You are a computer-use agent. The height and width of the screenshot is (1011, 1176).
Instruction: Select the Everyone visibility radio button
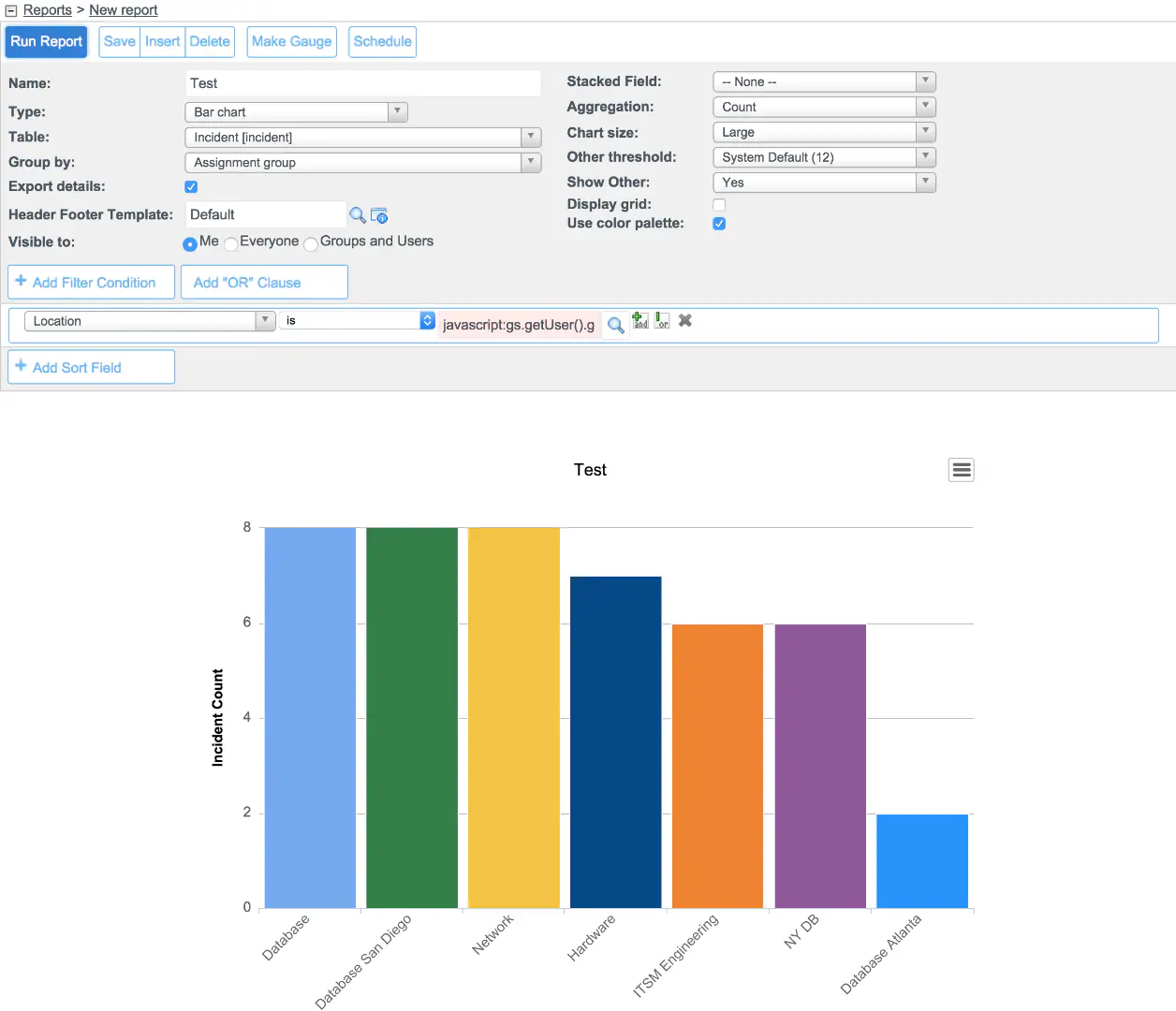pyautogui.click(x=230, y=242)
